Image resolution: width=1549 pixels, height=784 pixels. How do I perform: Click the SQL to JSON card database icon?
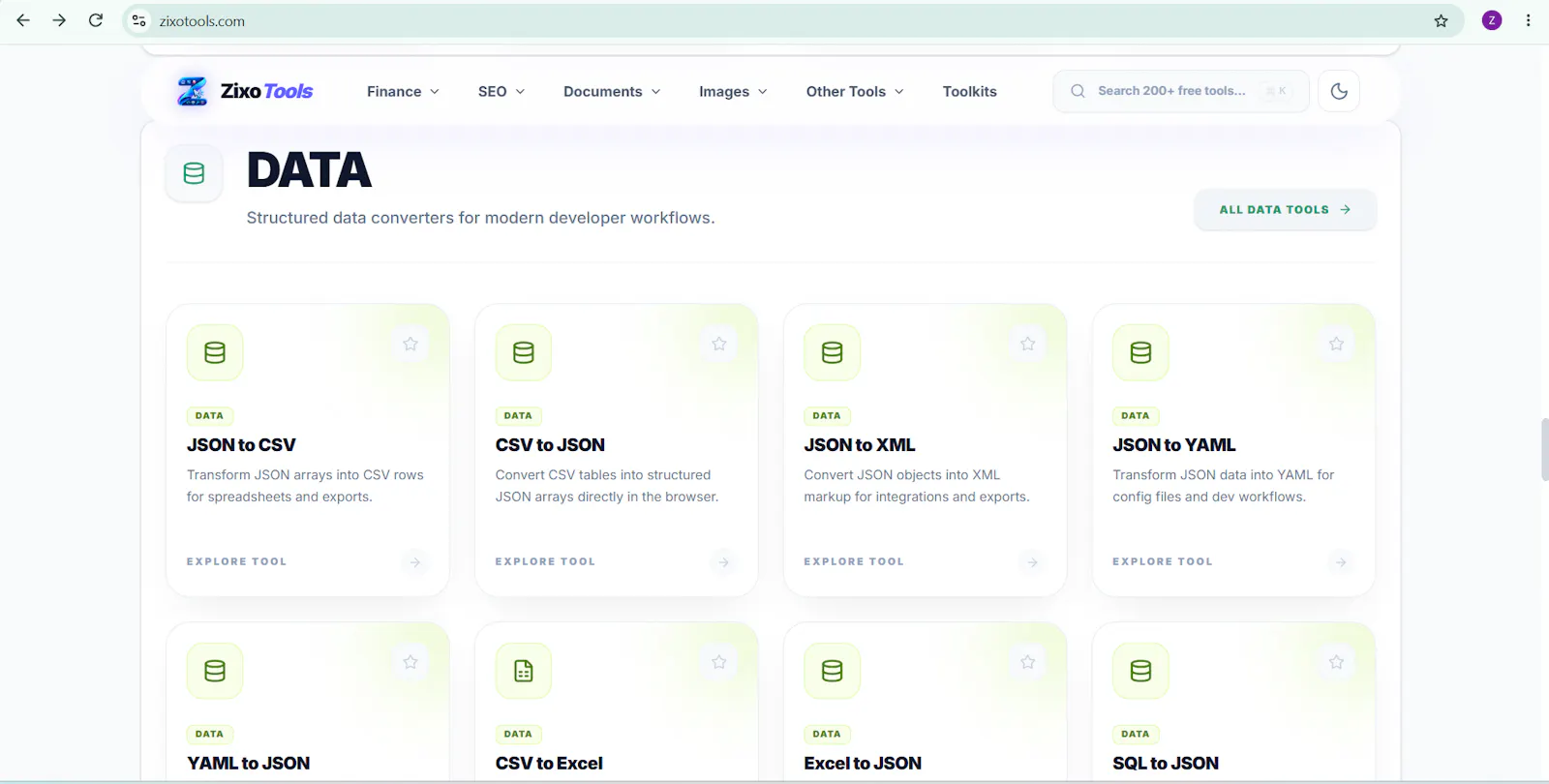tap(1140, 671)
